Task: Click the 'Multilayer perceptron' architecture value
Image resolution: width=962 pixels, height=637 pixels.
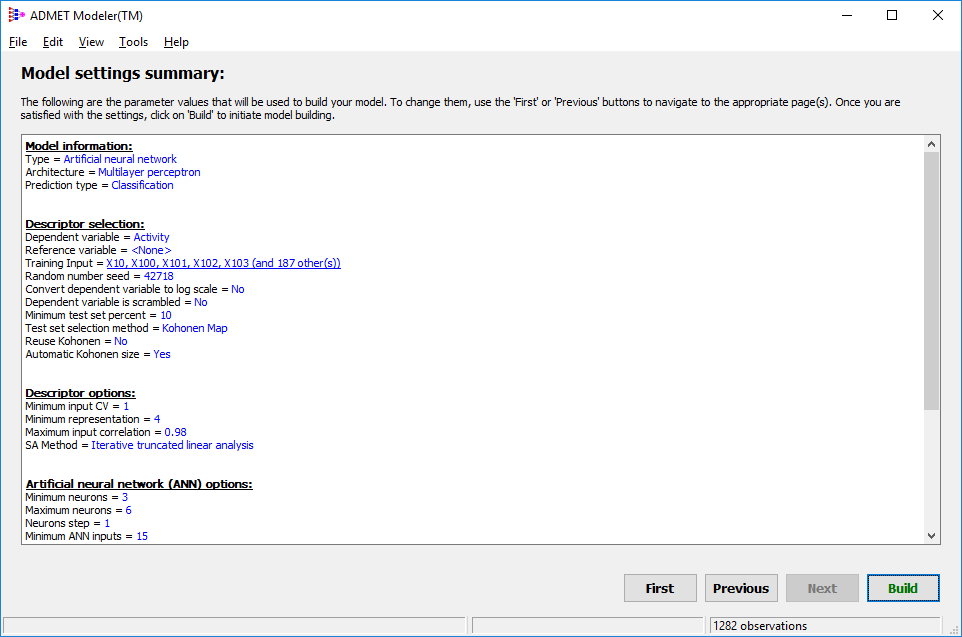Action: pos(149,172)
